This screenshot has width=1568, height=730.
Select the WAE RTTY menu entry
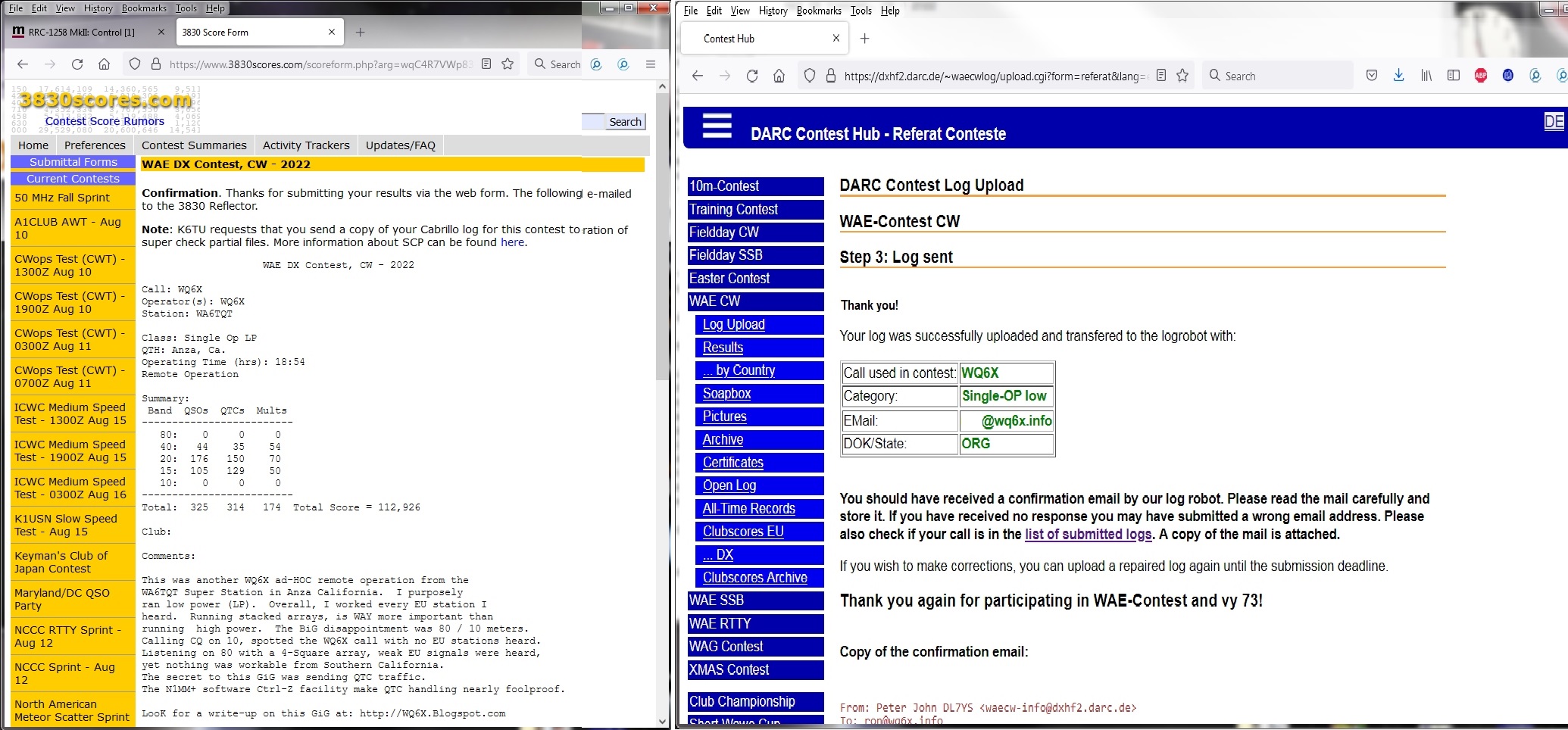(755, 624)
